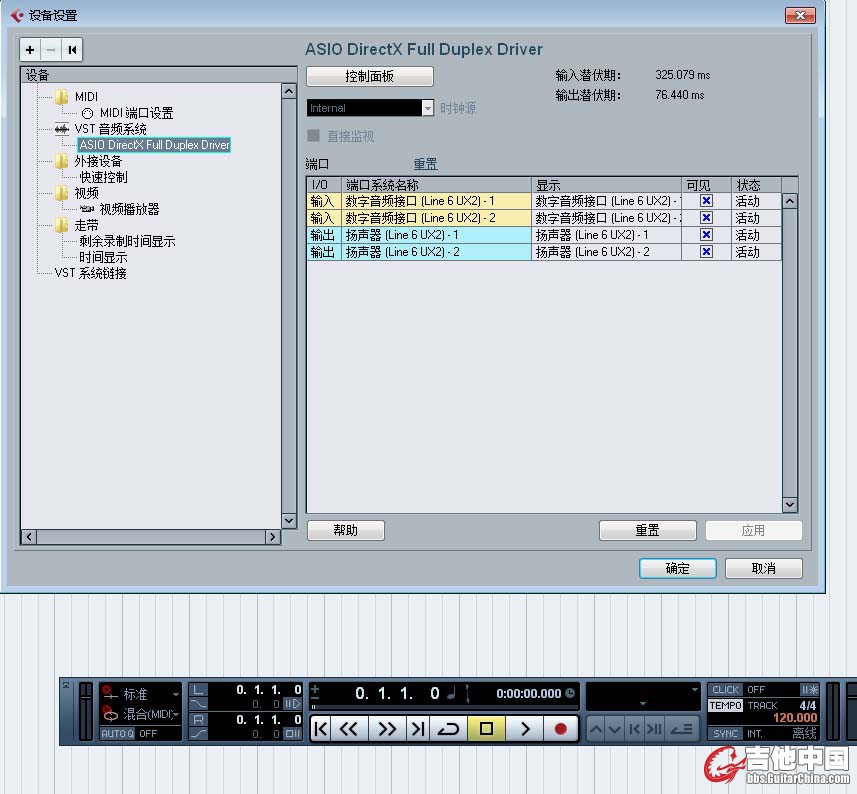Screen dimensions: 857x794
Task: Confirm with the 确定 button
Action: tap(678, 568)
